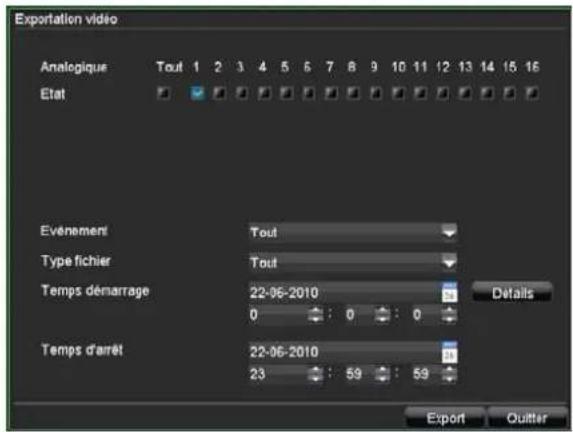
Task: Uncheck analog channel 1 checkbox
Action: point(197,93)
